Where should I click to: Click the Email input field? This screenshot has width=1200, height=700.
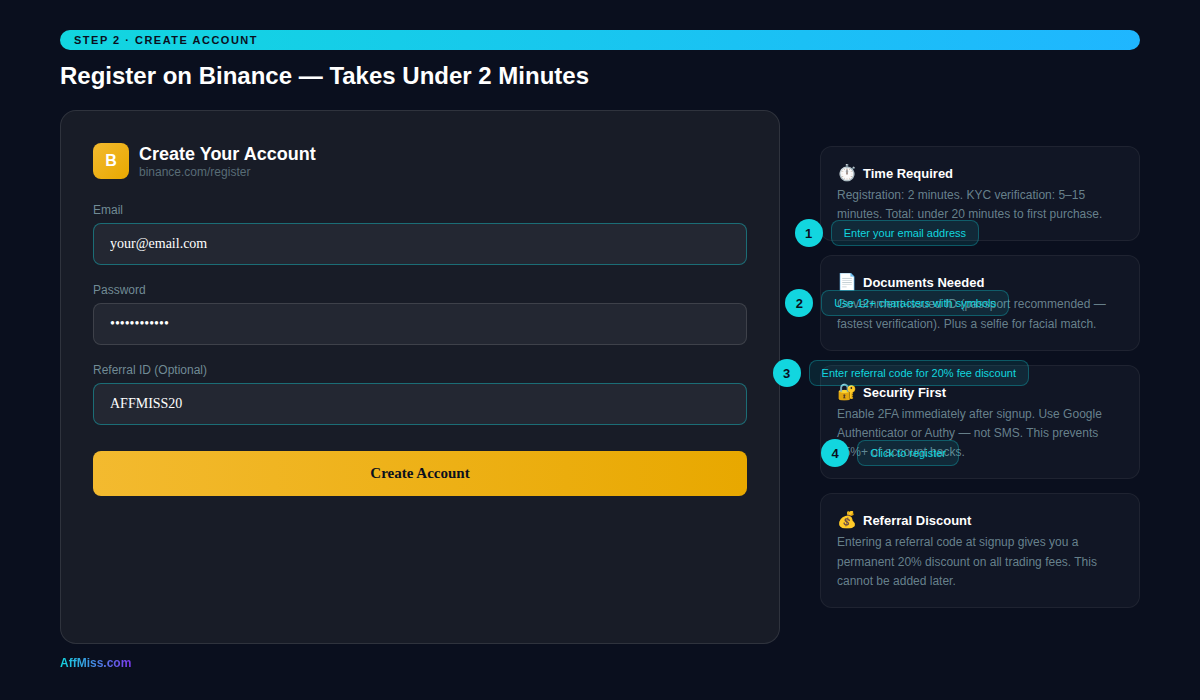pos(420,243)
